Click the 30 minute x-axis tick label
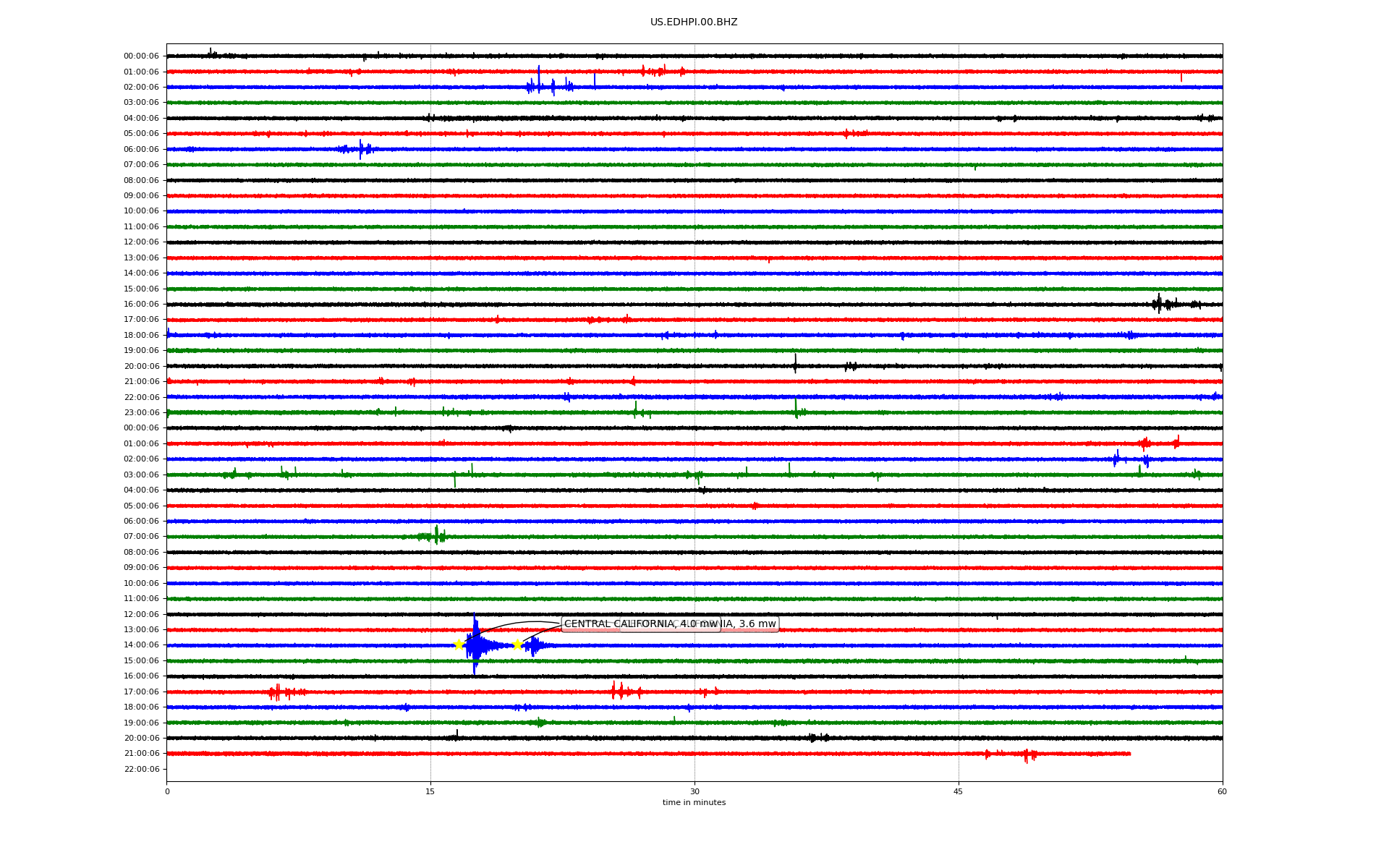Viewport: 1389px width, 868px height. pos(694,791)
